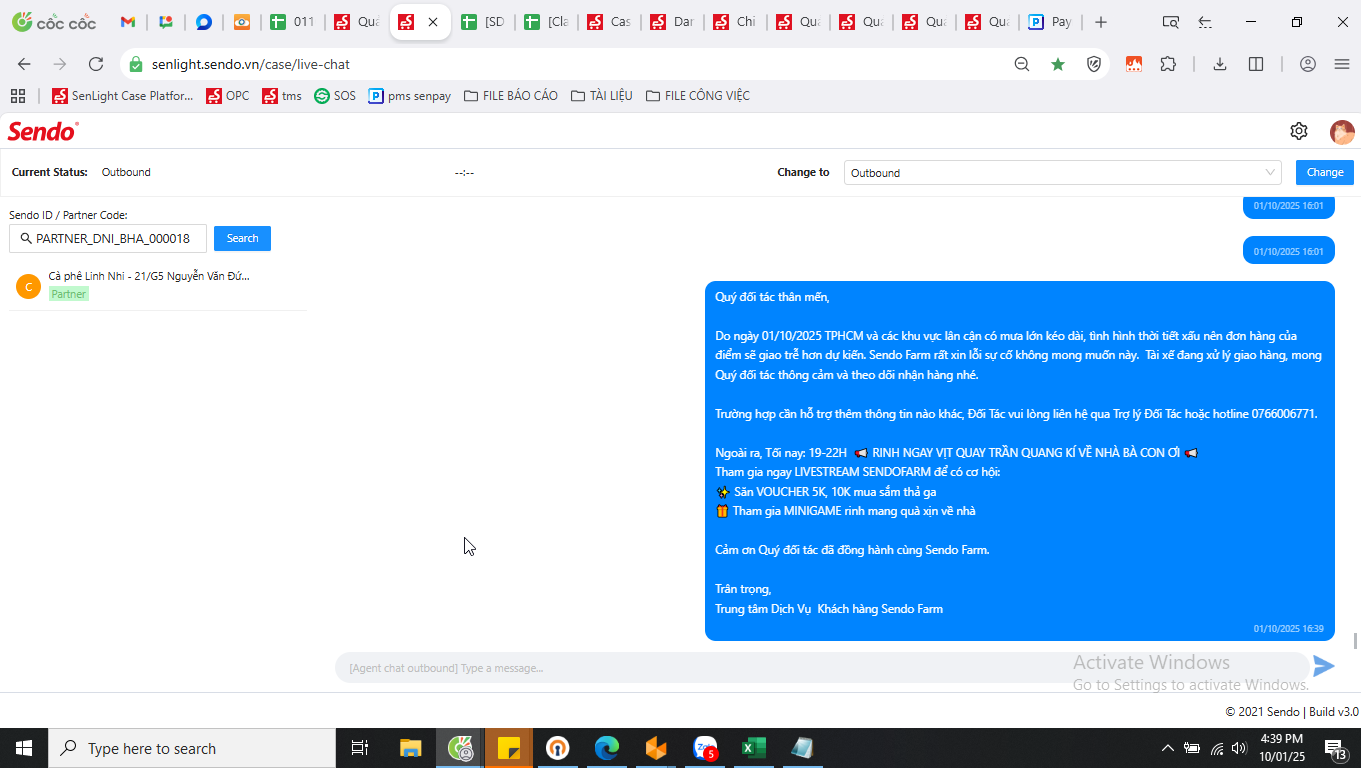The image size is (1361, 768).
Task: Switch to the Pay tab
Action: point(1050,22)
